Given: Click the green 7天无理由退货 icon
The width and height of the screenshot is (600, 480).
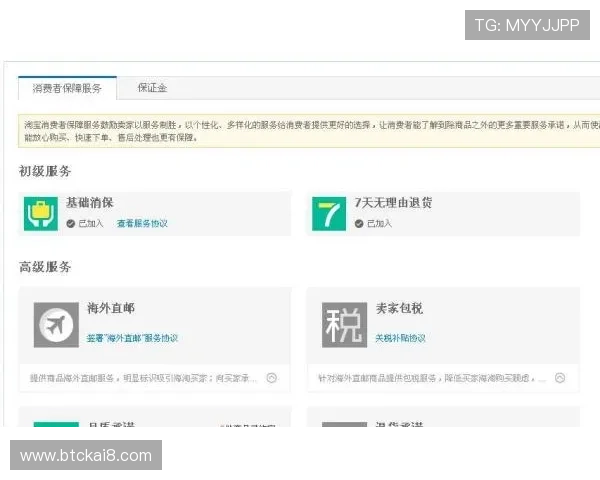Looking at the screenshot, I should 329,214.
